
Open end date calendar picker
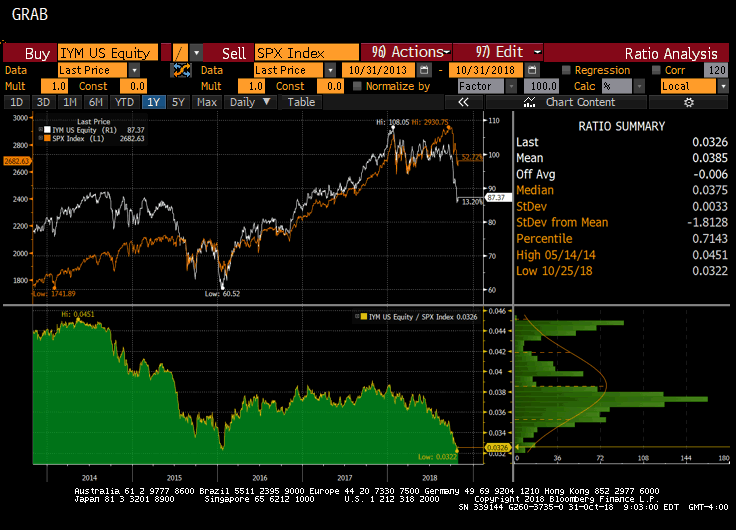[x=532, y=70]
